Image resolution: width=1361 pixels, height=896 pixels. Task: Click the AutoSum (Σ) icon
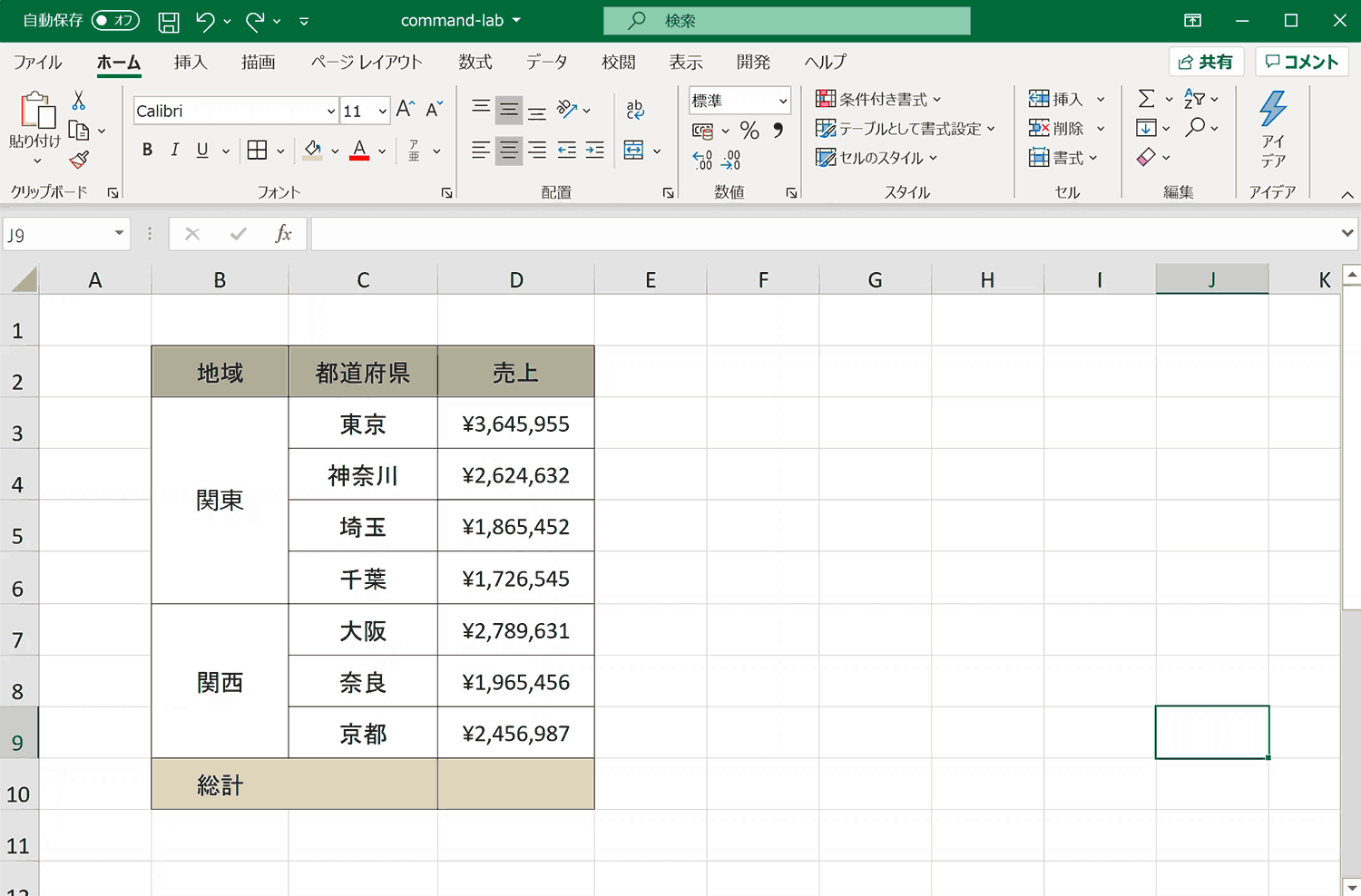1147,98
